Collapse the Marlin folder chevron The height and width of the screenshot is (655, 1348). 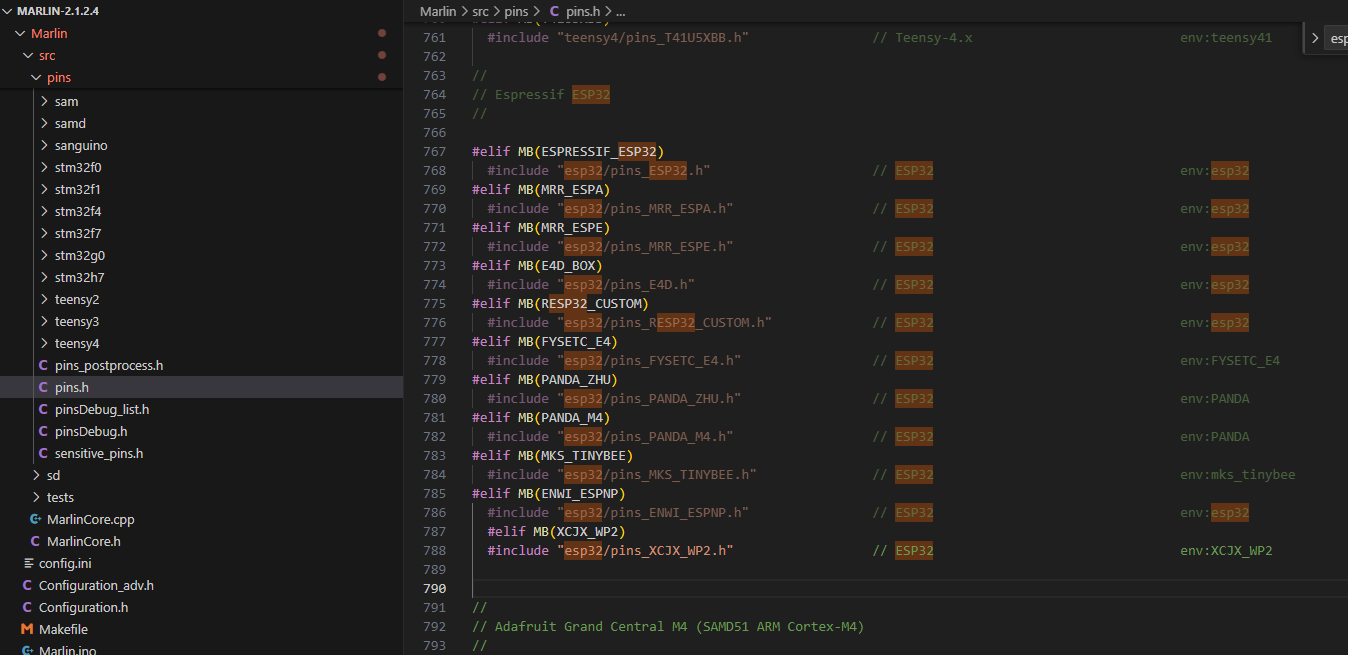[20, 33]
